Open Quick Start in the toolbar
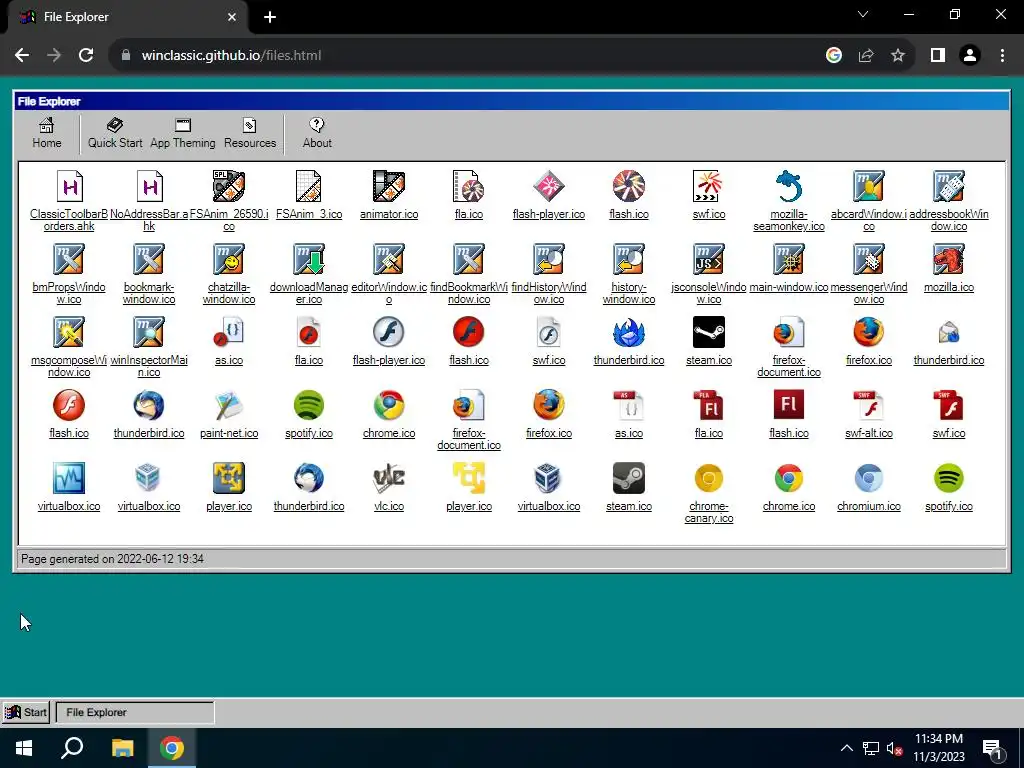Viewport: 1024px width, 768px height. (115, 134)
